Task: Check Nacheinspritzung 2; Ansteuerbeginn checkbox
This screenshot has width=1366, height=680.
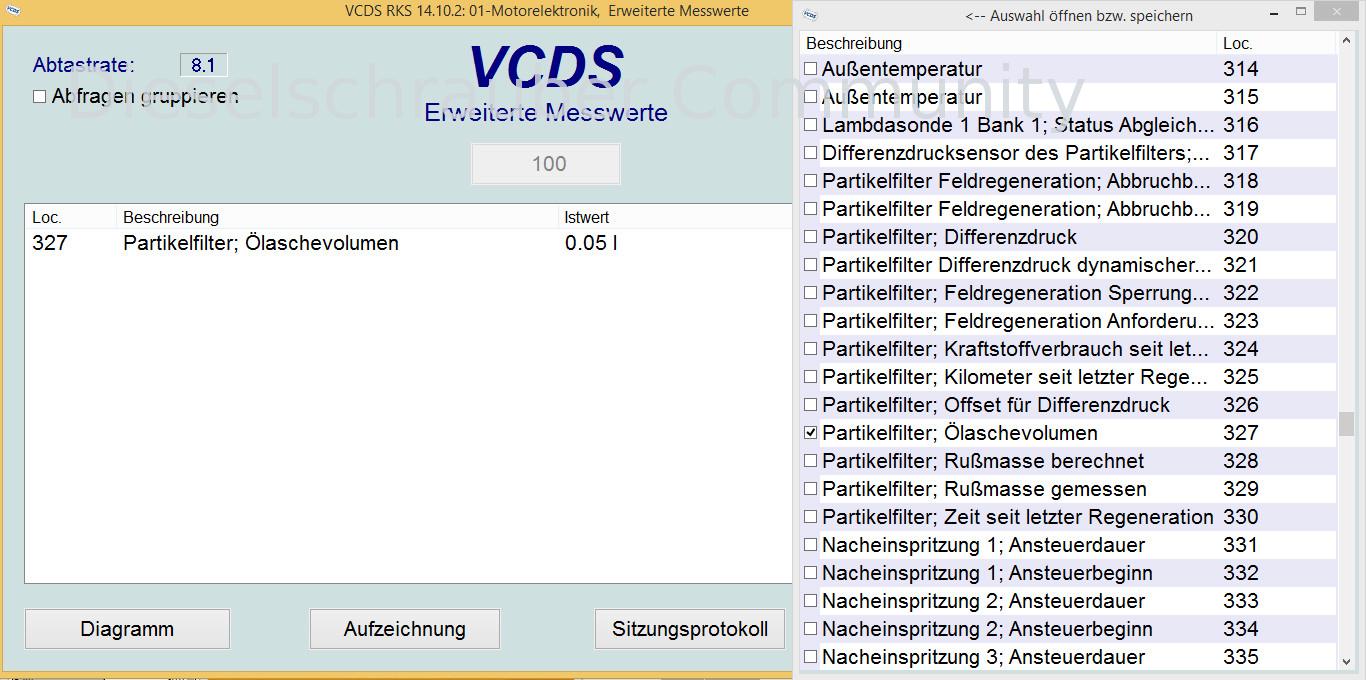Action: click(x=811, y=629)
